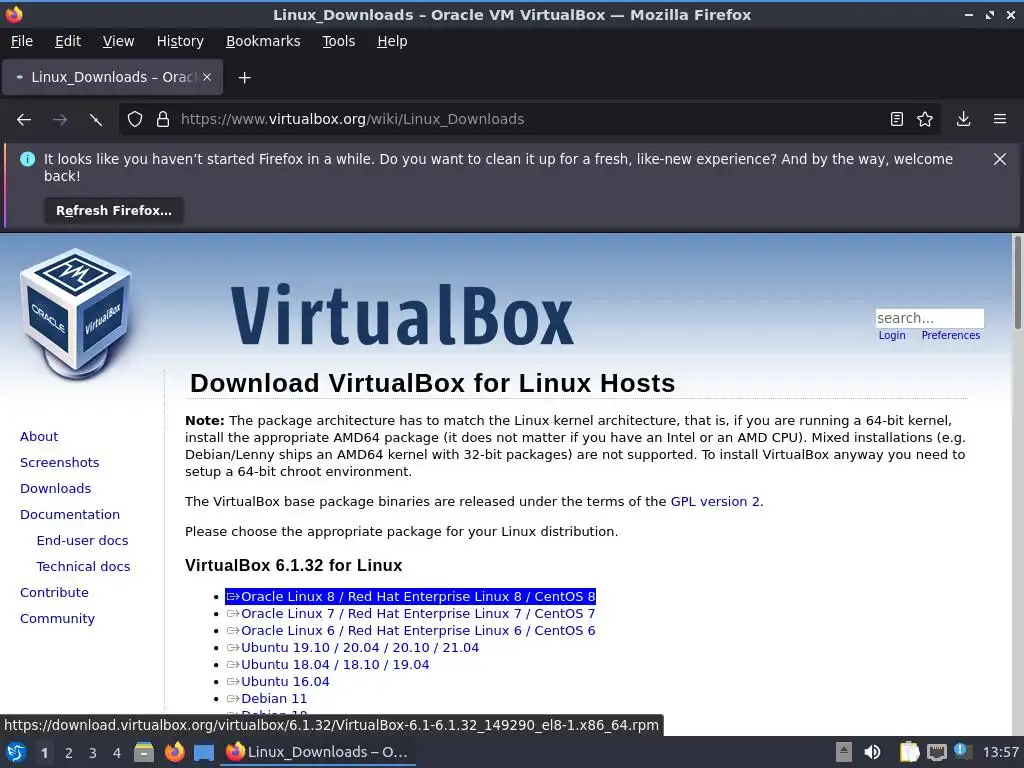The image size is (1024, 768).
Task: Download Oracle Linux 6 / RHEL 6 package
Action: point(410,631)
